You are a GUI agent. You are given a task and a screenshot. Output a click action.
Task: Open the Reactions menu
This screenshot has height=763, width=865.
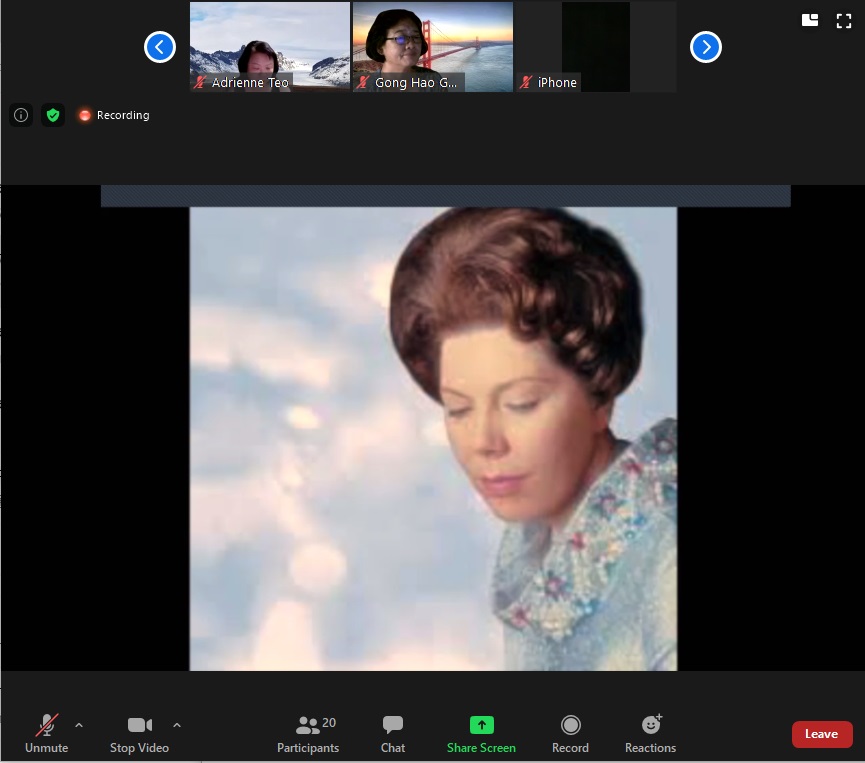point(650,734)
